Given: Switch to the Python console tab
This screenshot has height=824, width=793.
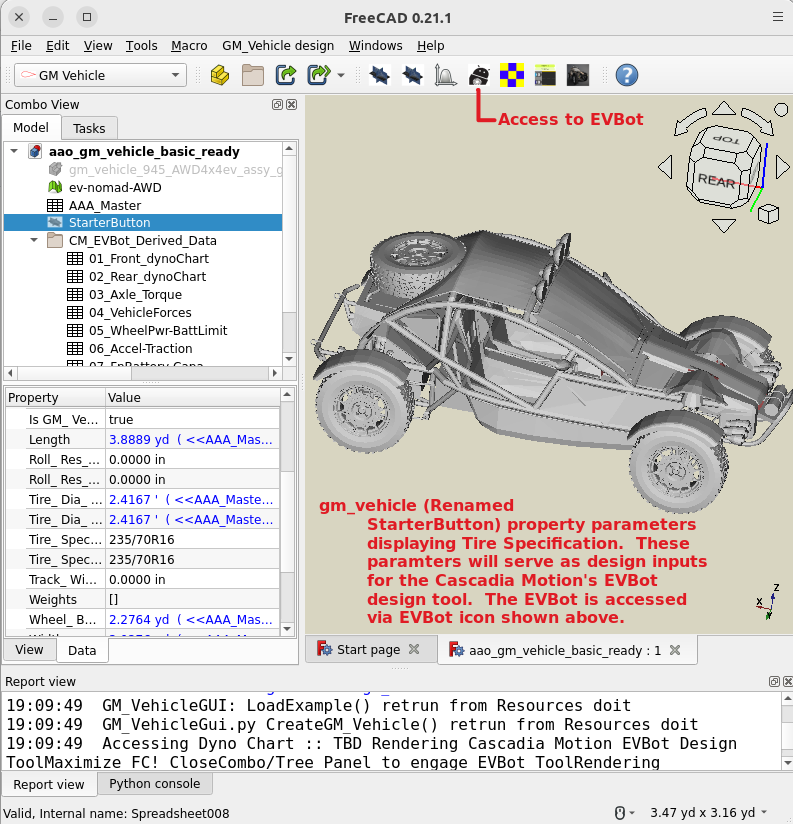Looking at the screenshot, I should point(154,784).
